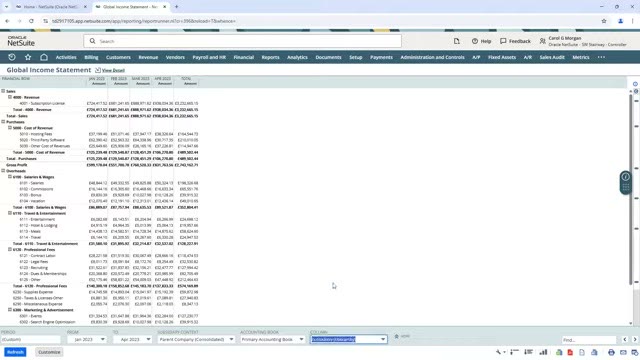Open the browser profile icon
This screenshot has width=640, height=360.
620,21
